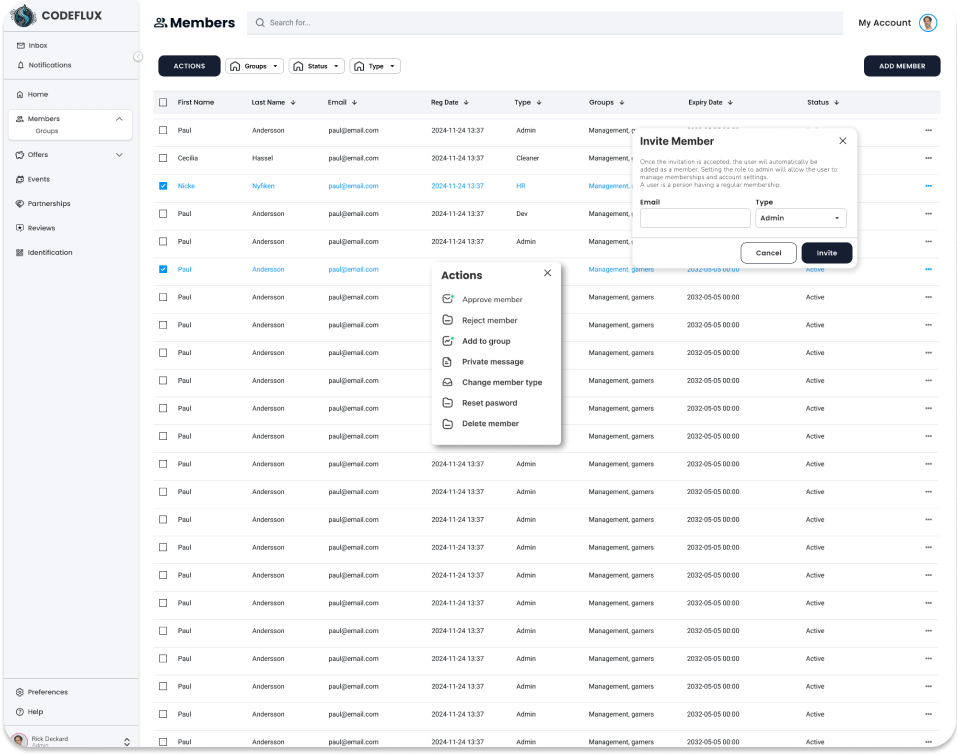Viewport: 957px width, 755px height.
Task: Open the Status filter dropdown
Action: 317,66
